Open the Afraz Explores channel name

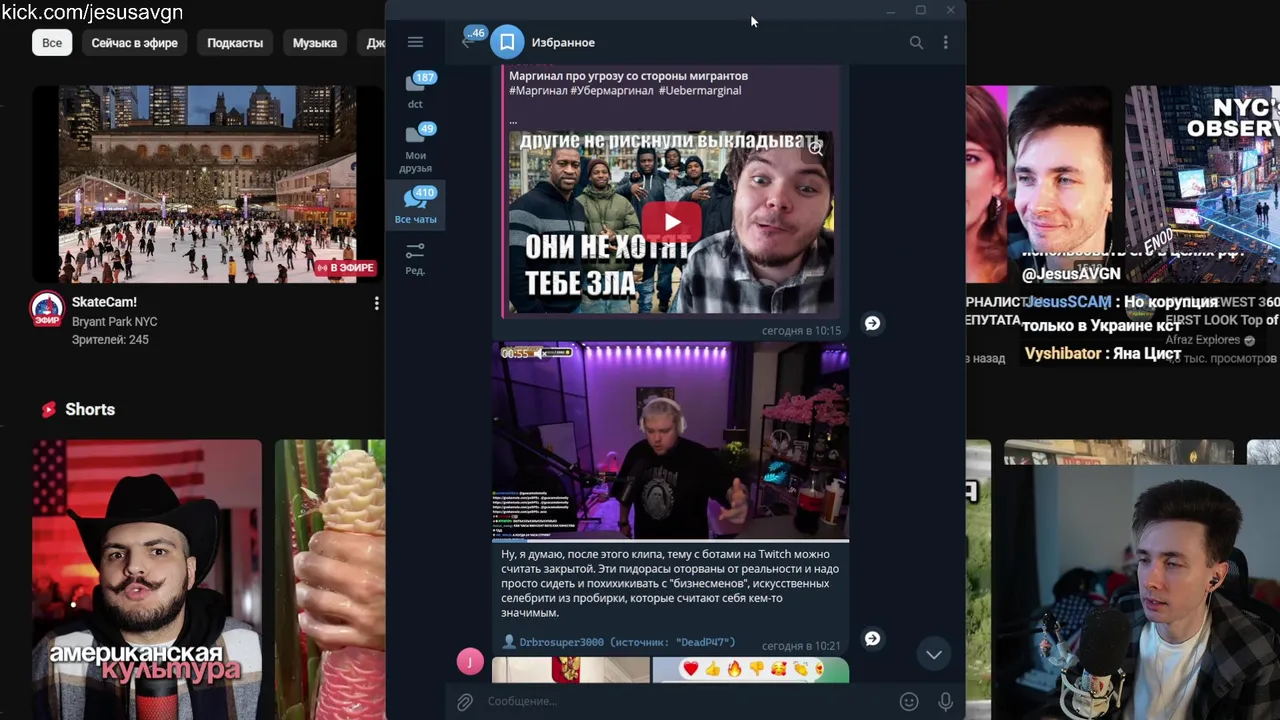tap(1203, 340)
